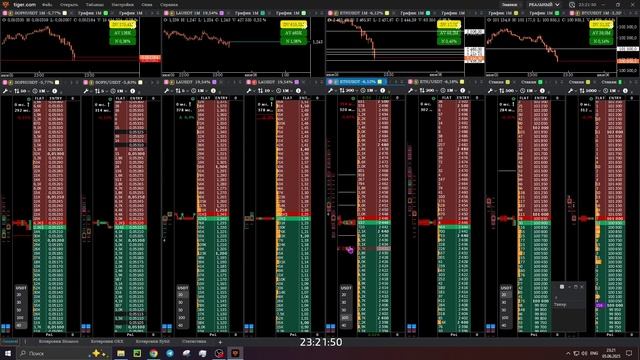
Task: Click pink icon on the -5,77% order book tab
Action: click(x=5, y=82)
